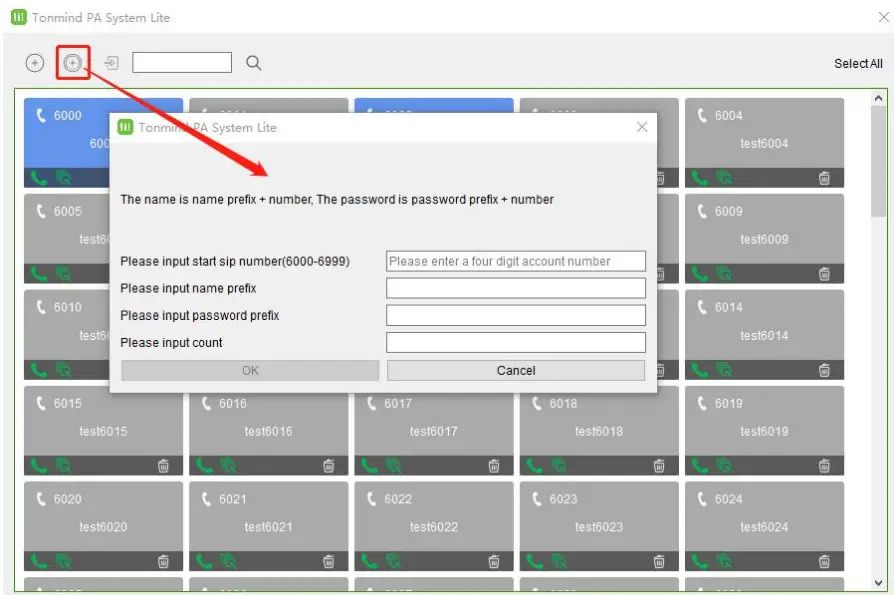
Task: Click the start sip number input field
Action: click(515, 260)
